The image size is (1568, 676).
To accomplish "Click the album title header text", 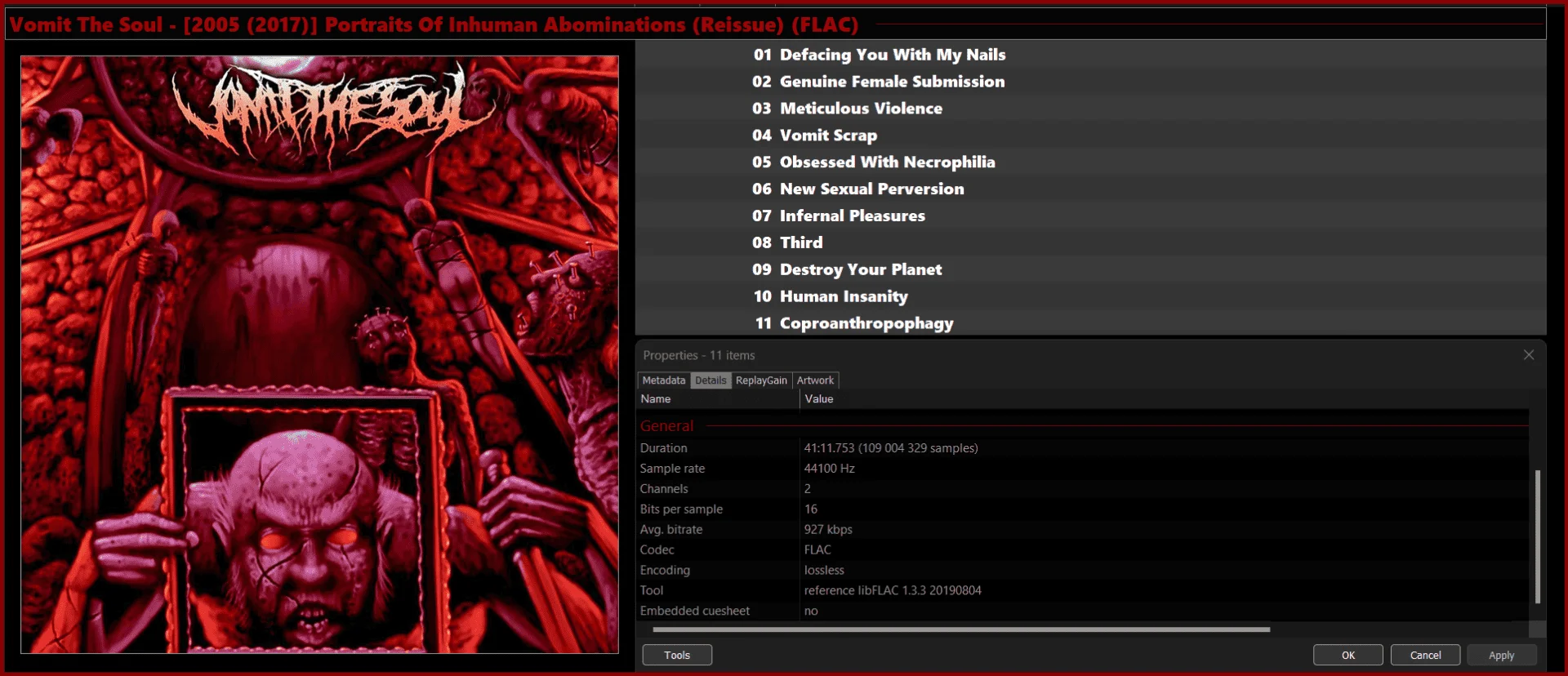I will (434, 24).
